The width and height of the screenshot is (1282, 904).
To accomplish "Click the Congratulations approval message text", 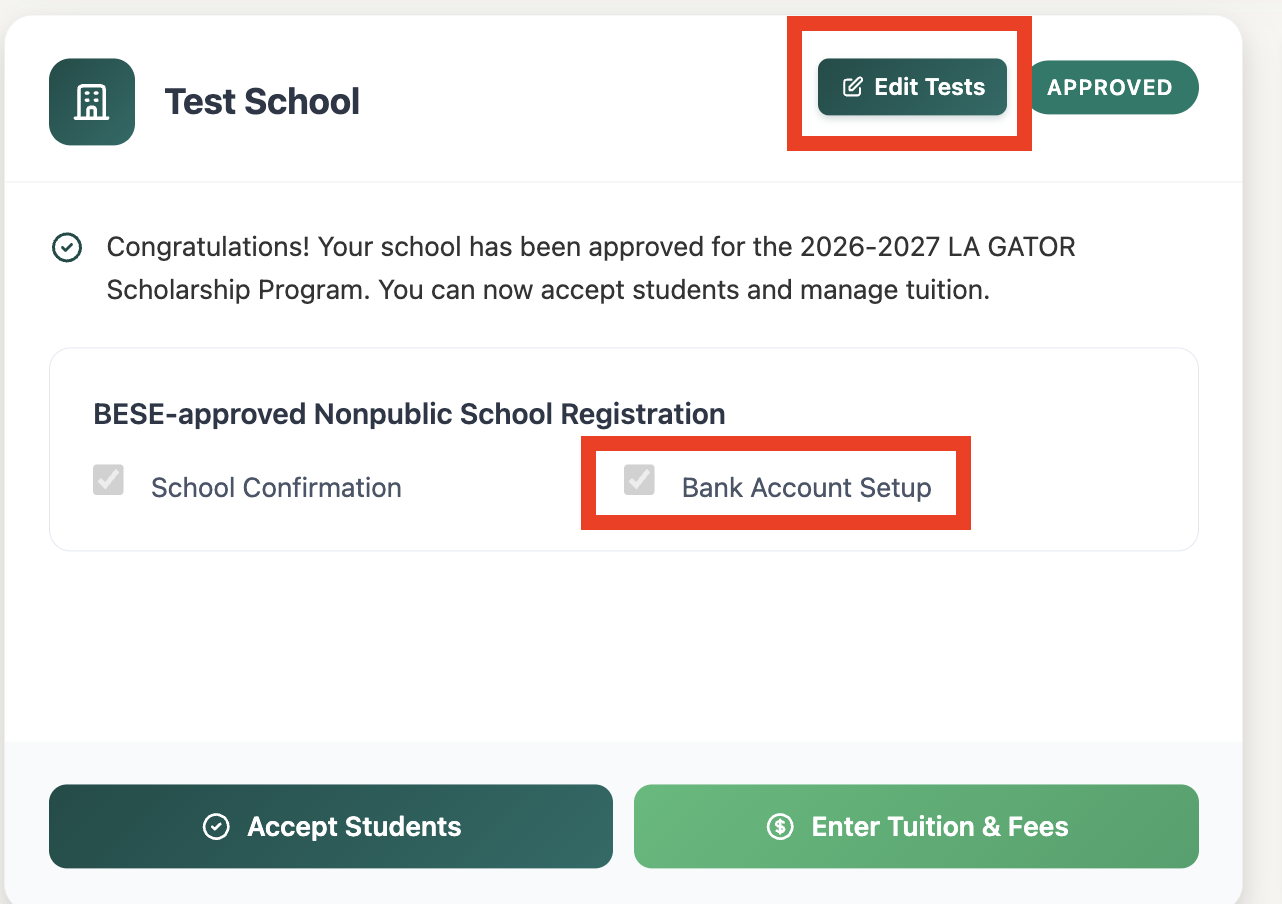I will (591, 269).
